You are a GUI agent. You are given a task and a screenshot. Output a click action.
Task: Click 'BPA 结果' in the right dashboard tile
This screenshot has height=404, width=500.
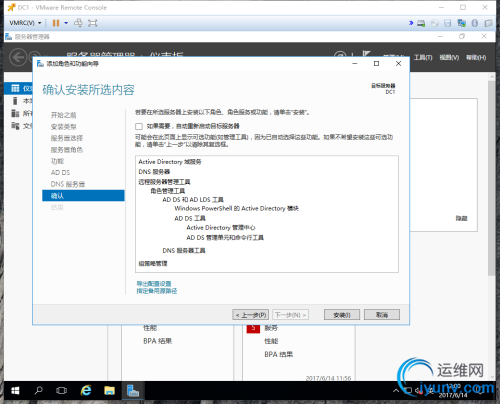(278, 354)
